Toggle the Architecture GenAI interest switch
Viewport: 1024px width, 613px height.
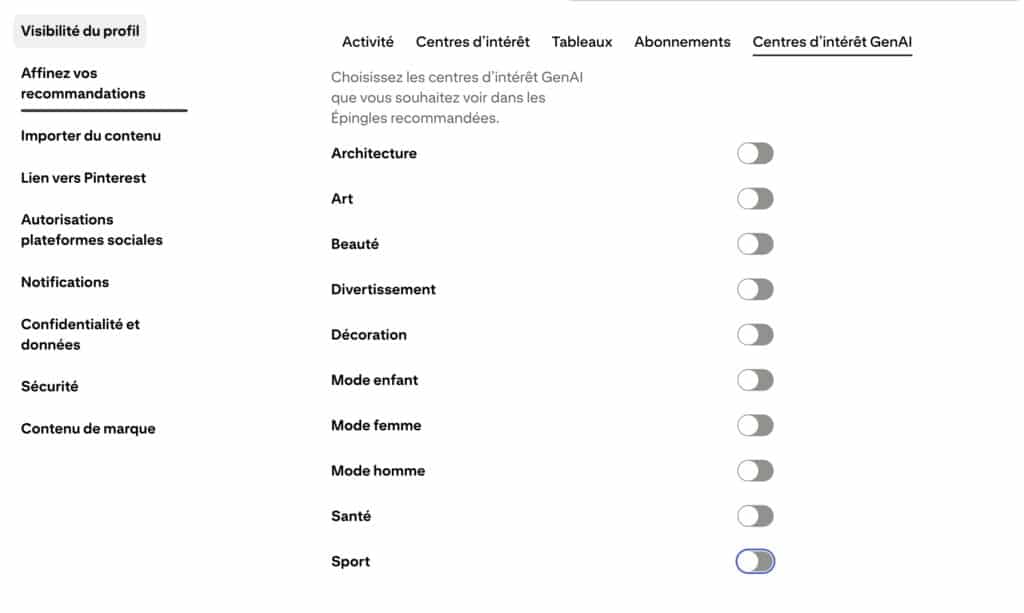click(755, 154)
